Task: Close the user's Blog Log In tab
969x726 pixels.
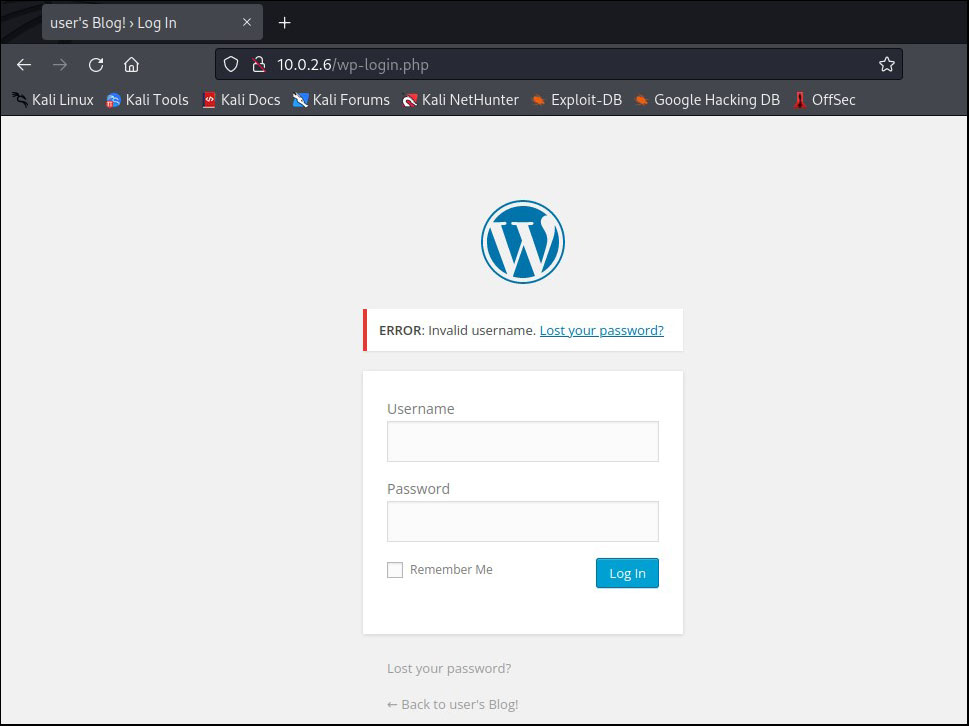Action: click(x=247, y=22)
